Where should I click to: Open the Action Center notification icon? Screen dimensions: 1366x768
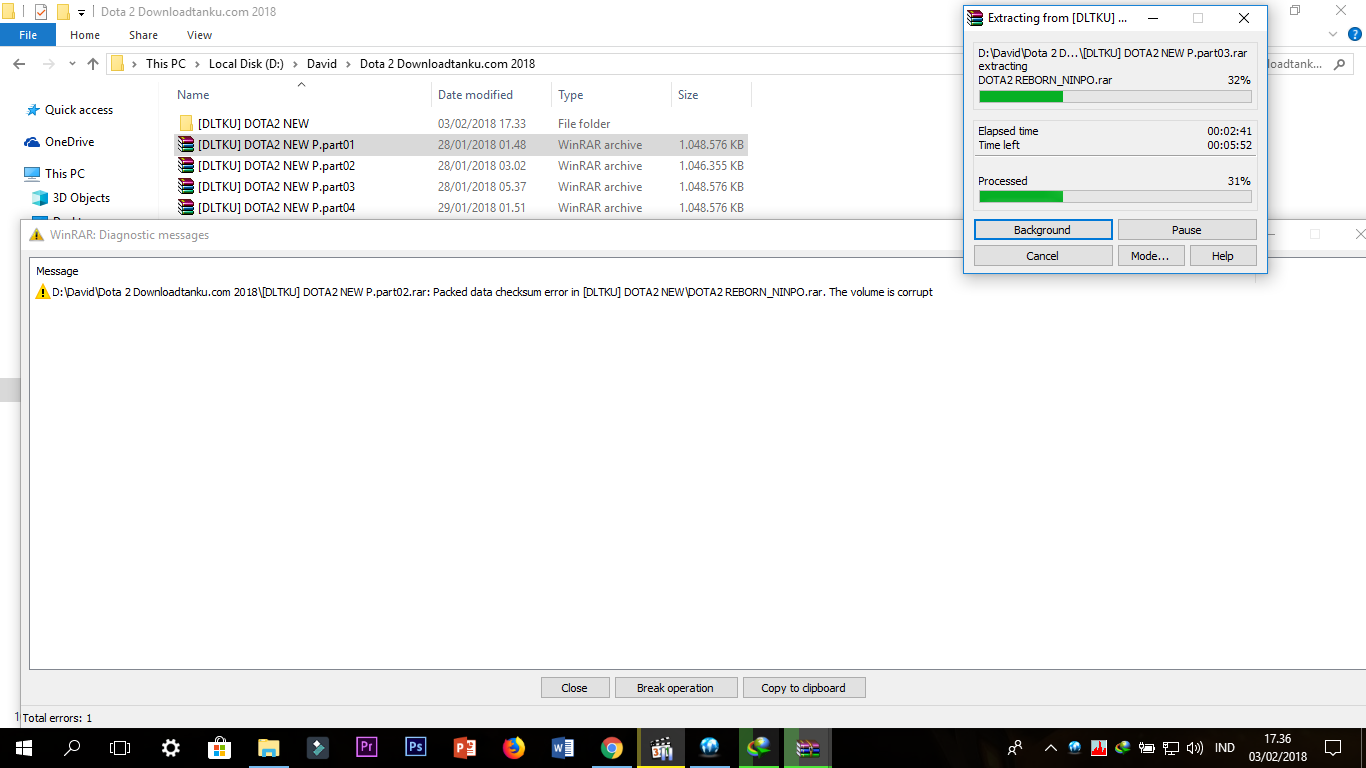coord(1333,748)
